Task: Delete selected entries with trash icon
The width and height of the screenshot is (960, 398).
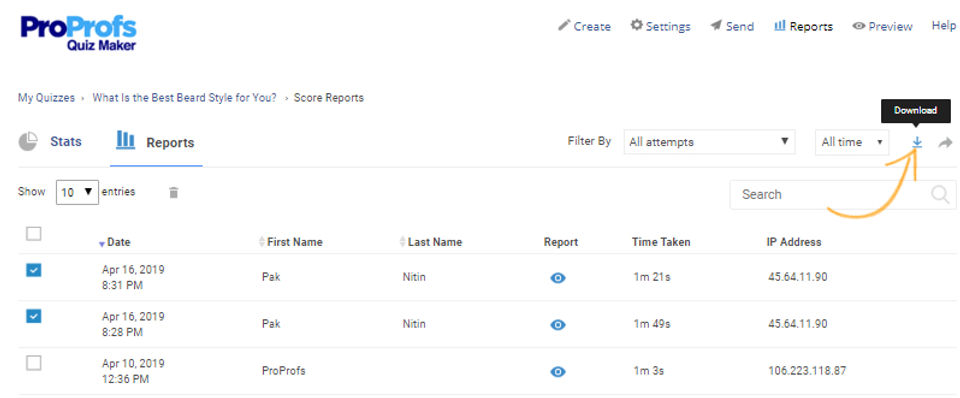Action: tap(174, 192)
